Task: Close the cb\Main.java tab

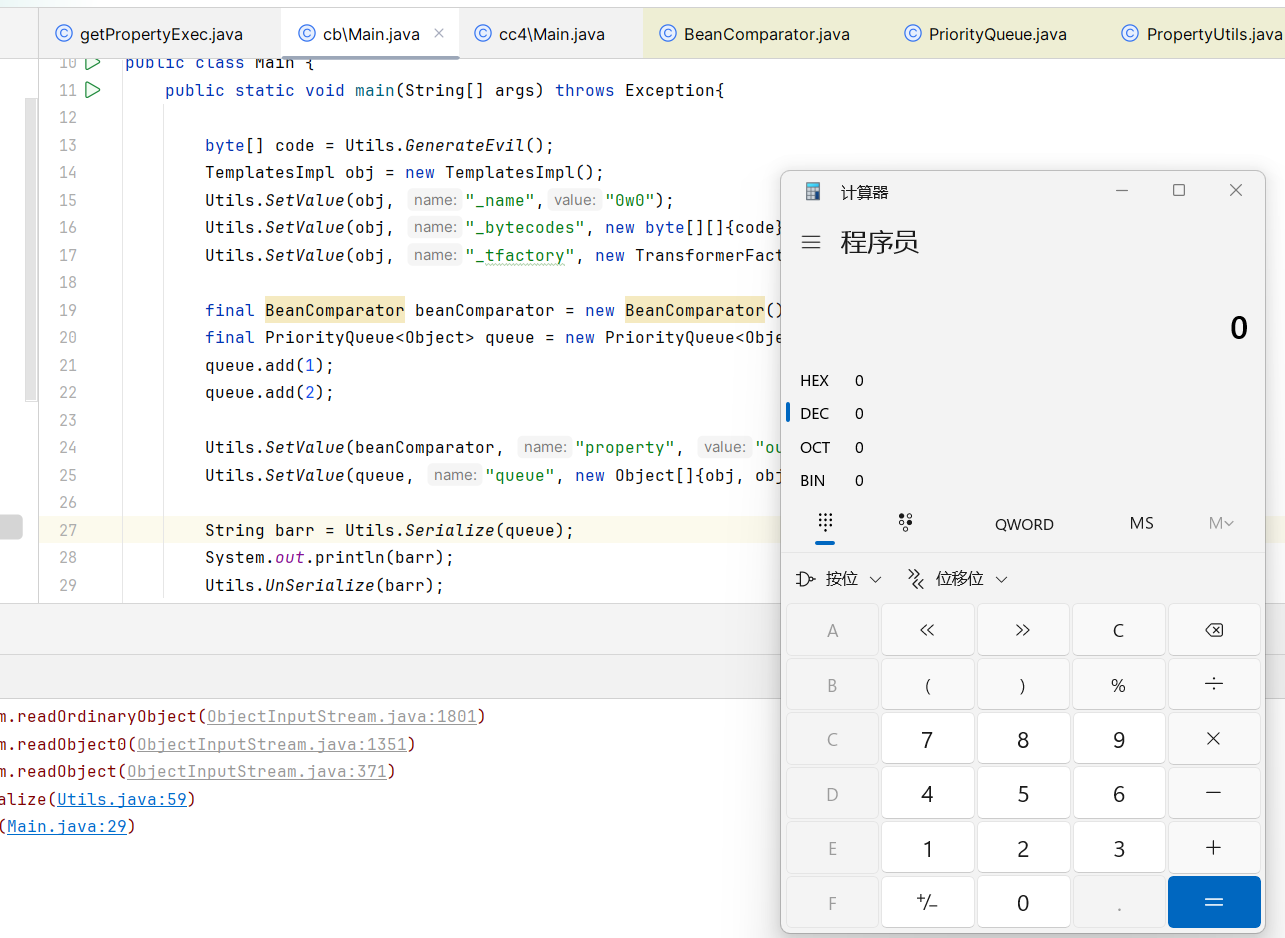Action: pyautogui.click(x=438, y=34)
